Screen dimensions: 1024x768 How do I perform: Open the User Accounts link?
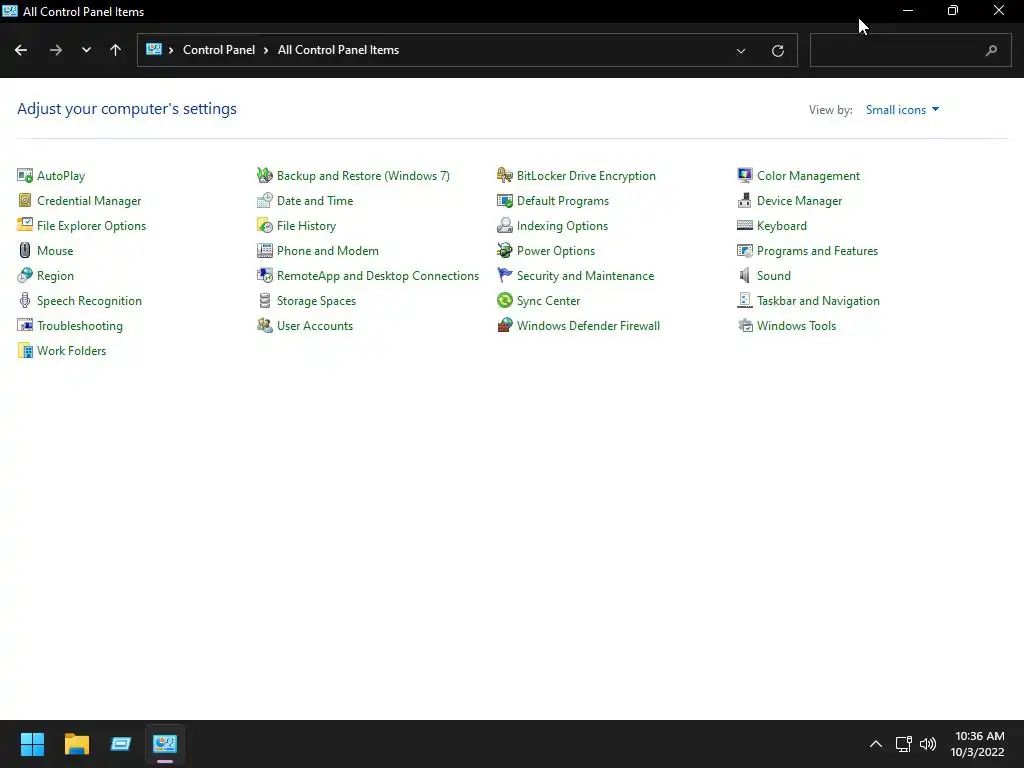click(315, 325)
